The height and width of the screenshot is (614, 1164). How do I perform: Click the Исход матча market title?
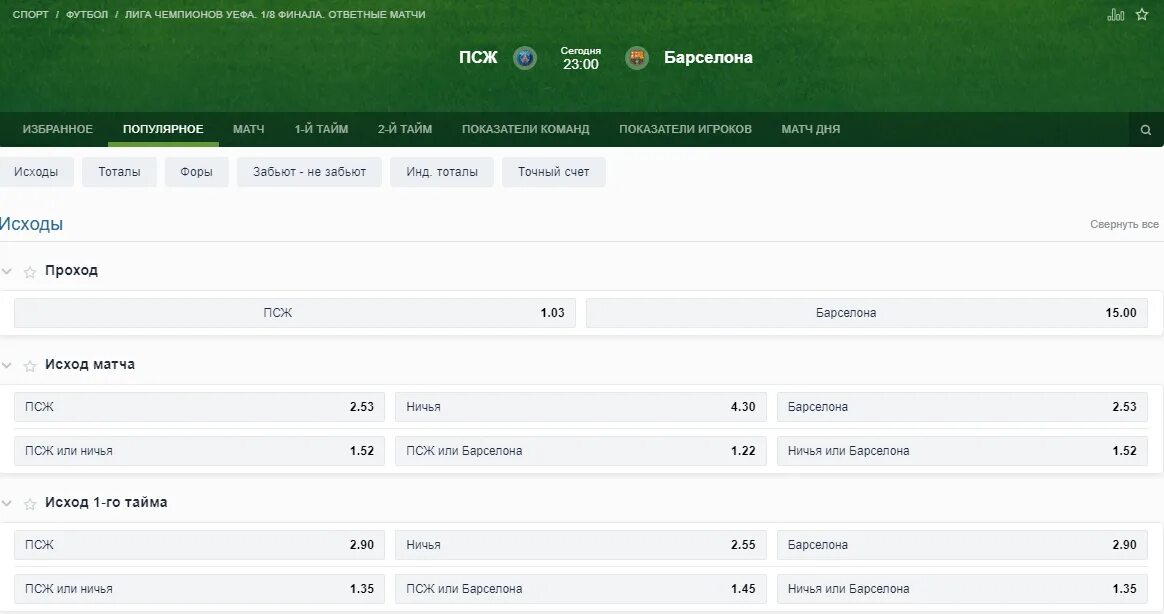click(x=90, y=364)
